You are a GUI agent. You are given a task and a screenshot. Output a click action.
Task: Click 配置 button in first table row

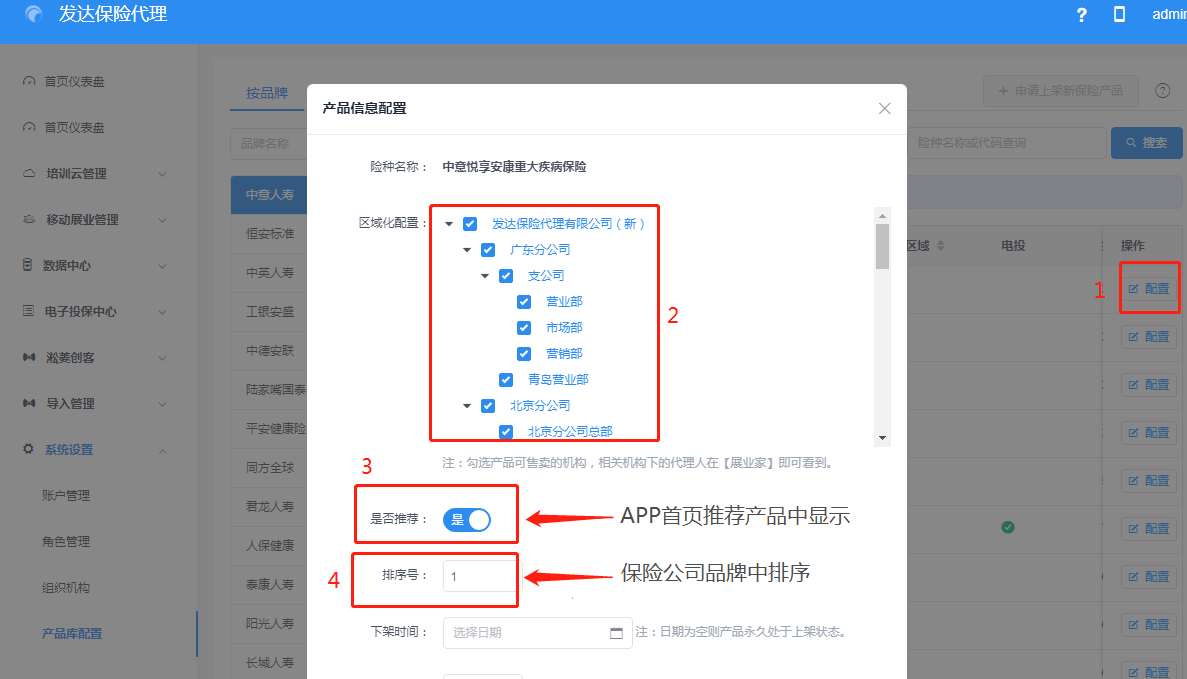pos(1149,289)
